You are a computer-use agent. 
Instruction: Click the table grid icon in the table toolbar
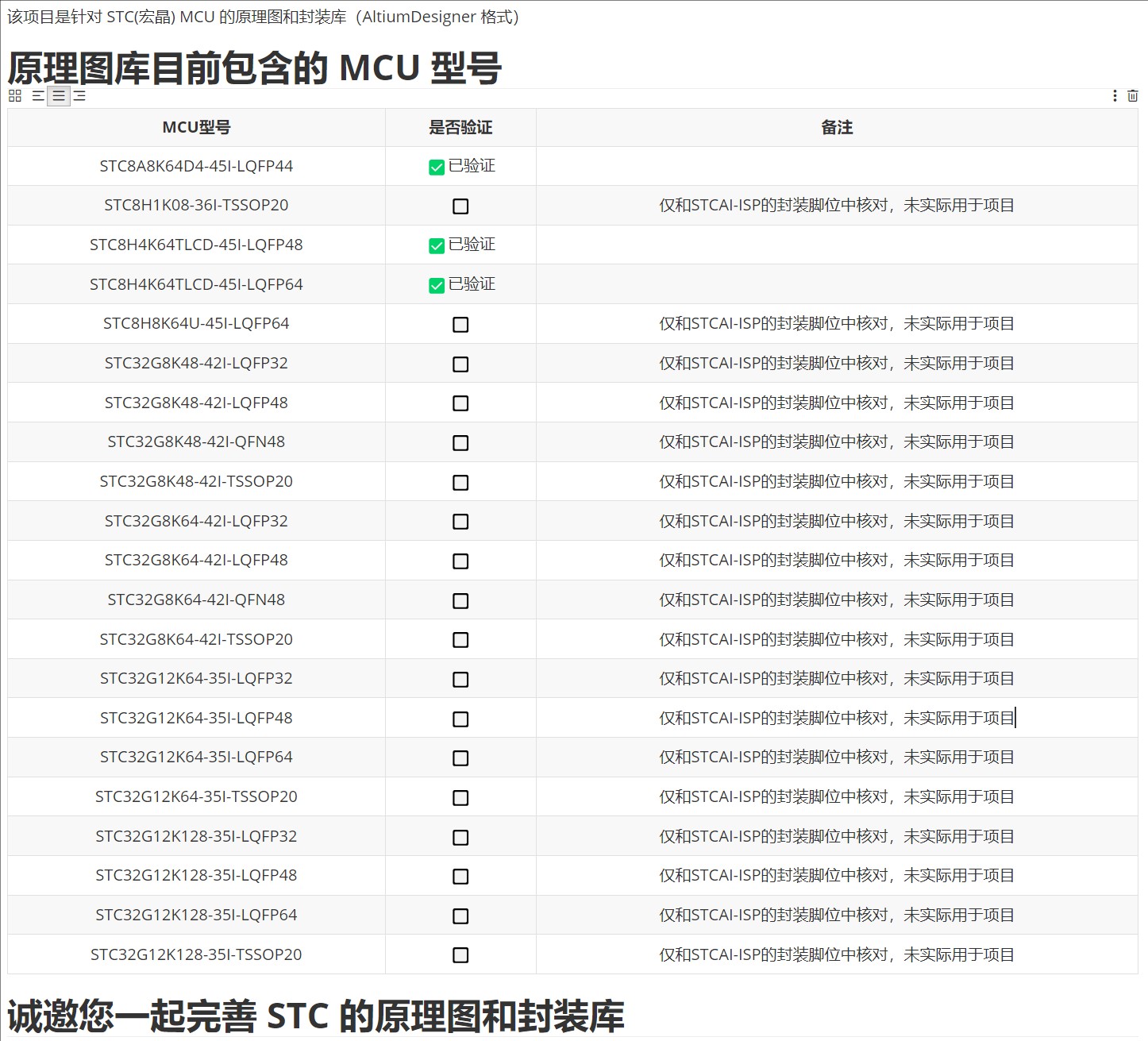15,96
